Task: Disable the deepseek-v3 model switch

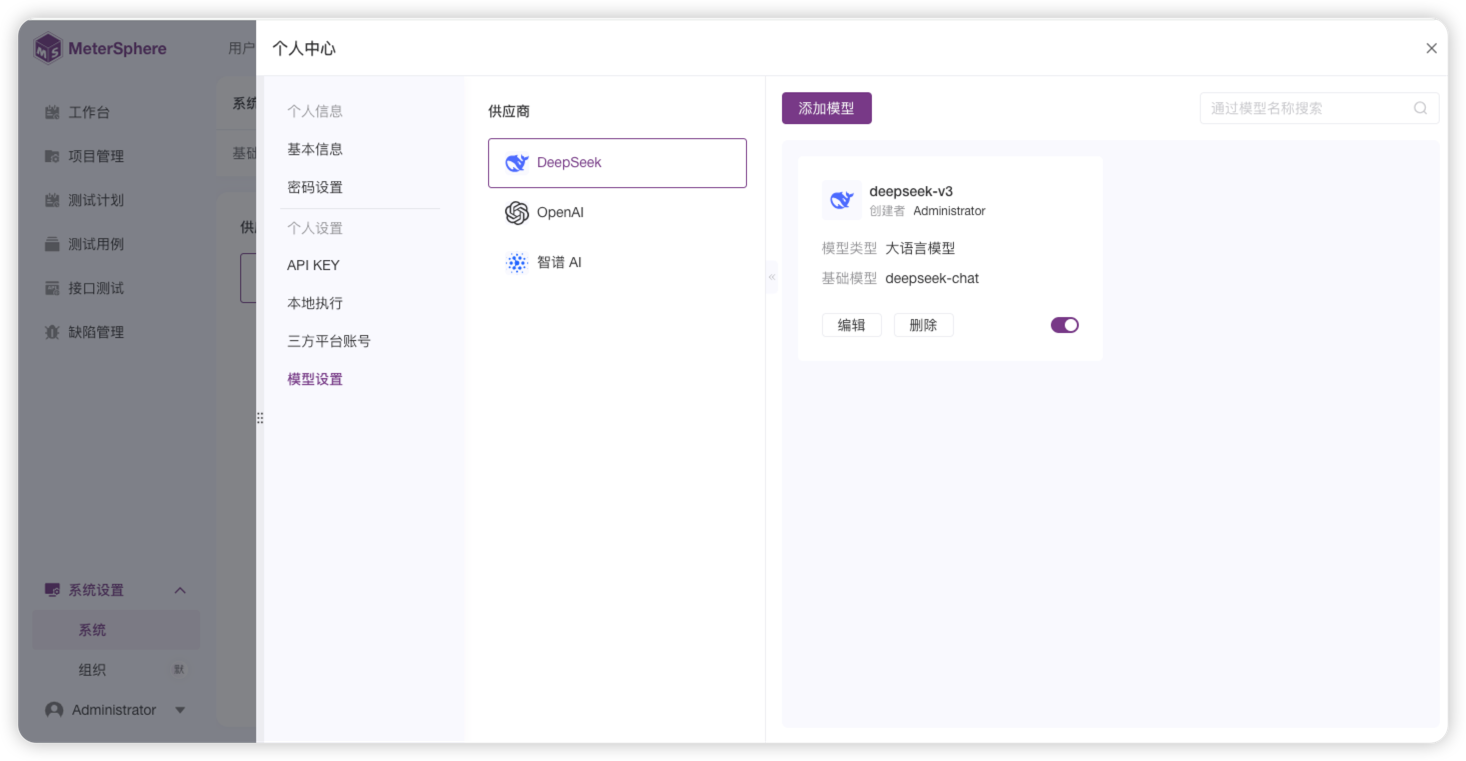Action: 1065,325
